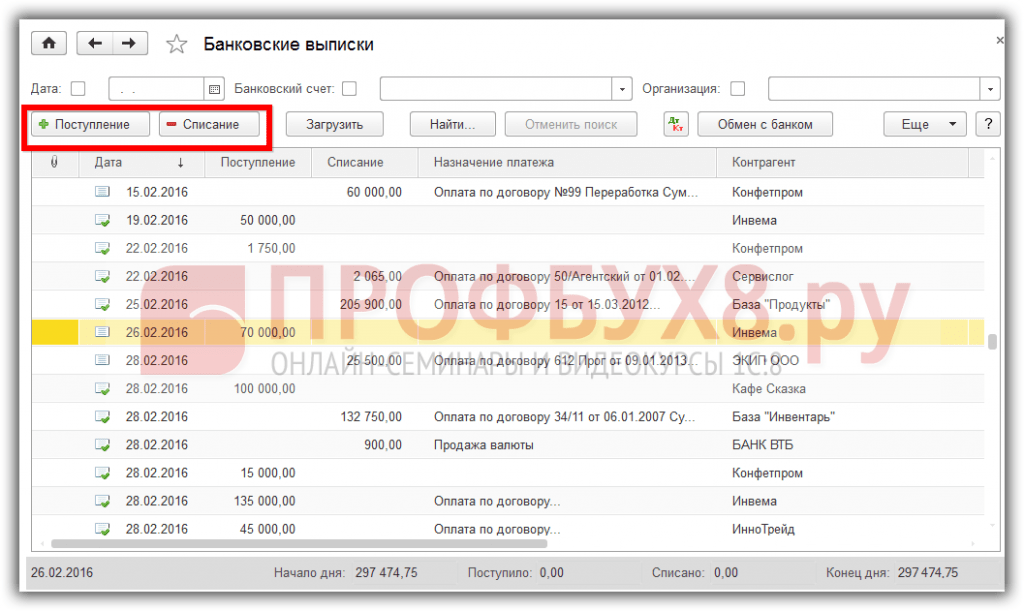Click the Назначение платежа column header
This screenshot has width=1024, height=611.
pyautogui.click(x=567, y=162)
